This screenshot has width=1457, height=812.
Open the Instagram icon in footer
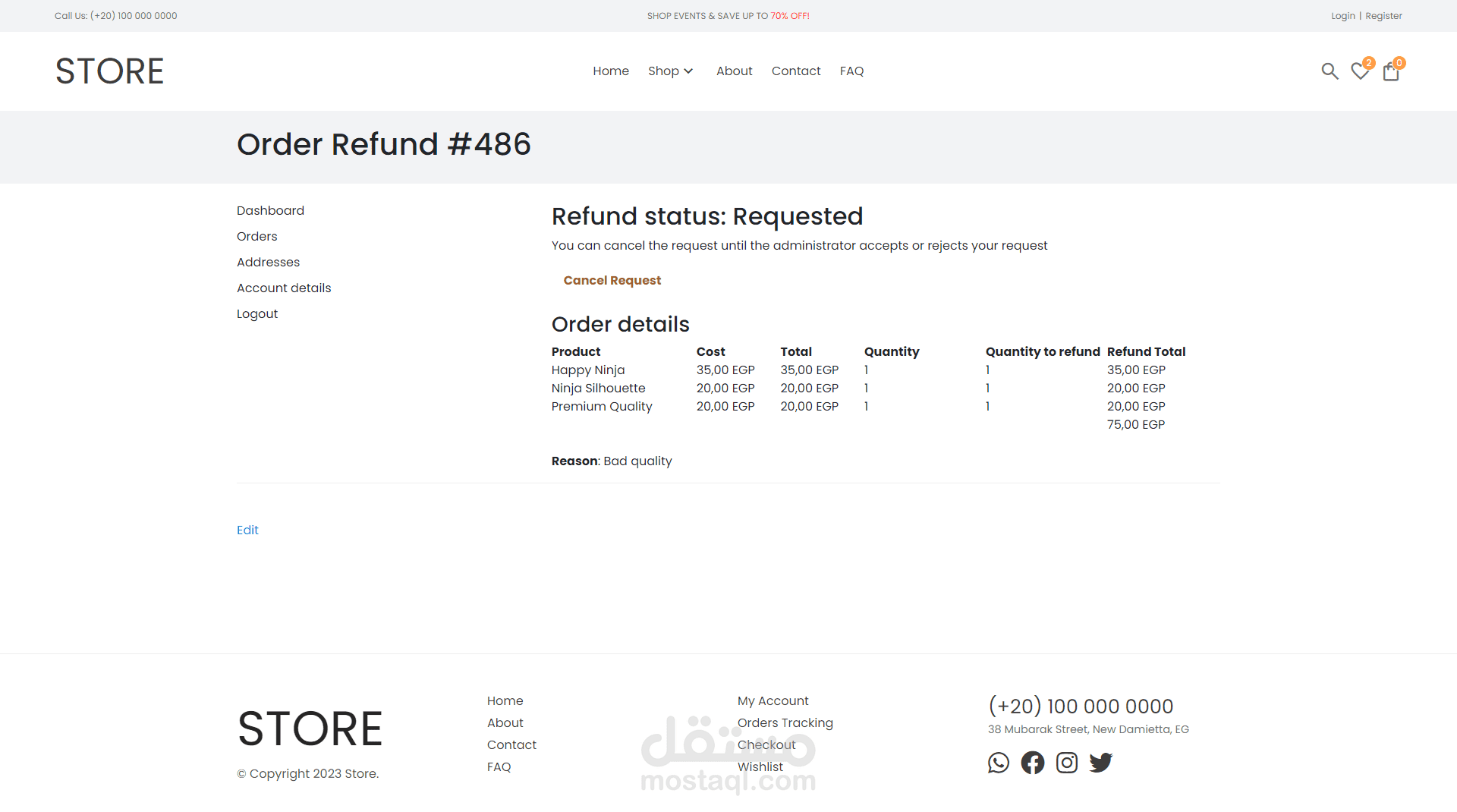pyautogui.click(x=1067, y=763)
